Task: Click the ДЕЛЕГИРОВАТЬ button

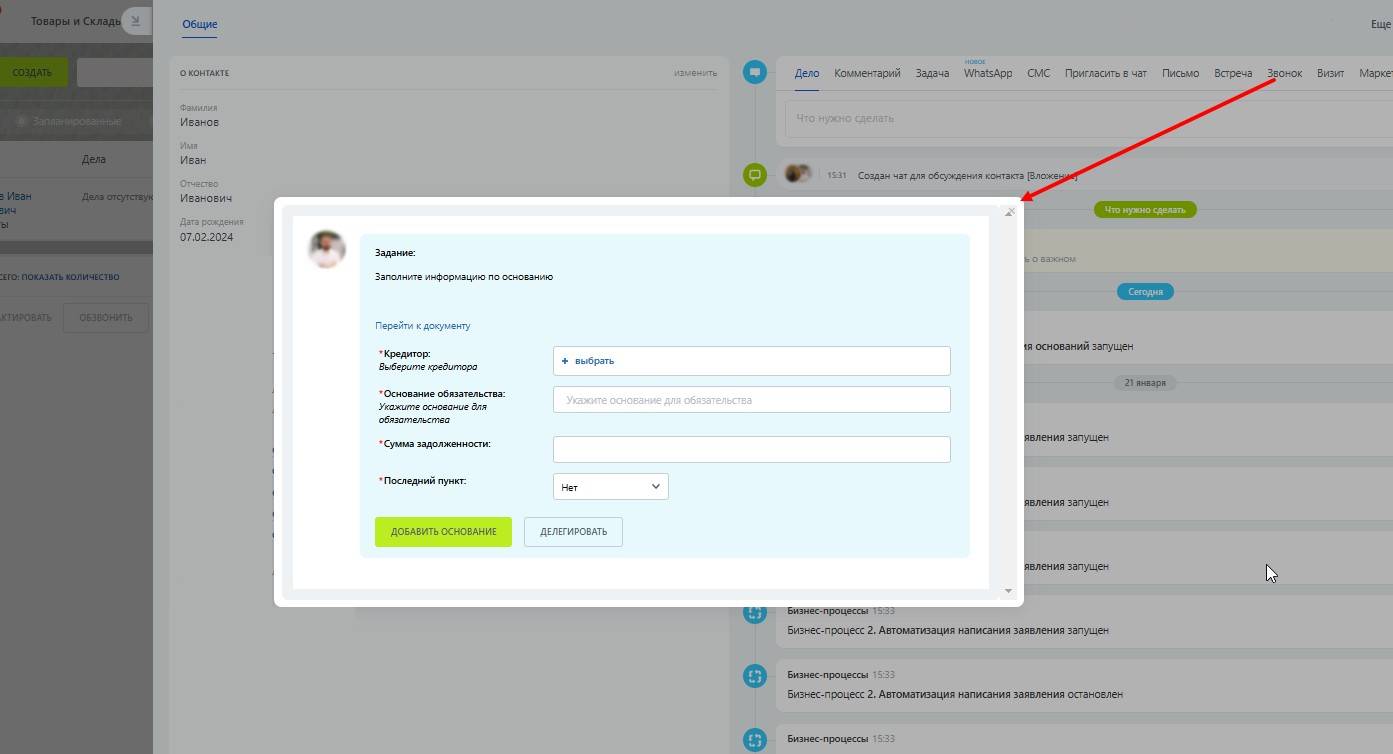Action: (x=573, y=532)
